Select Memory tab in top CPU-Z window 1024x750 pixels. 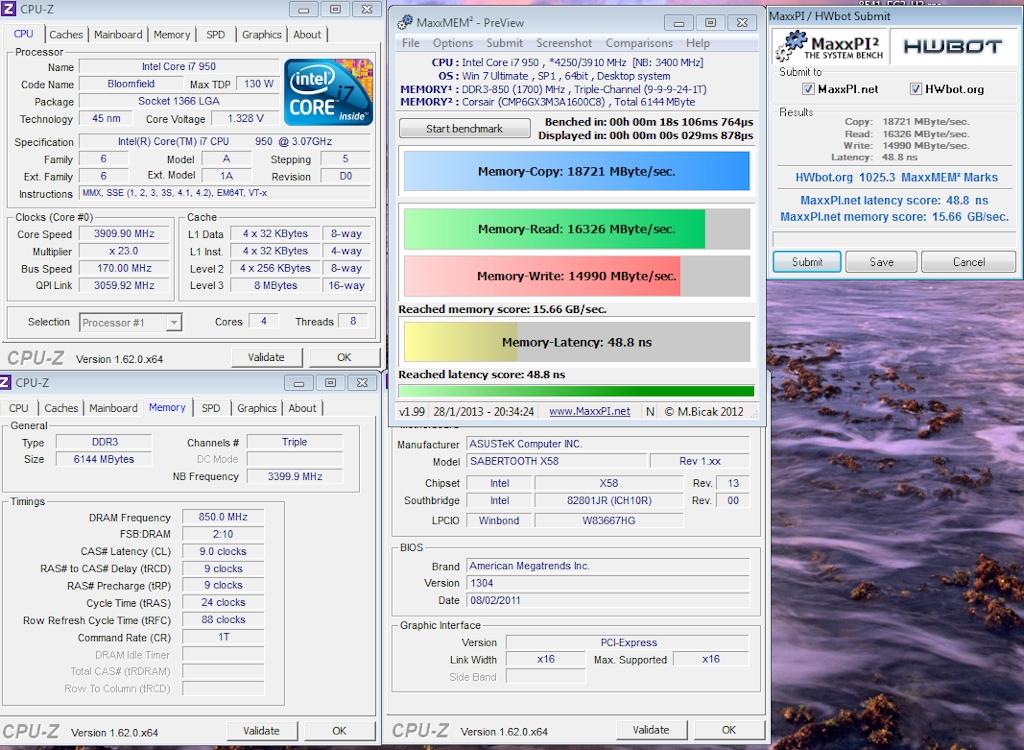click(x=172, y=35)
